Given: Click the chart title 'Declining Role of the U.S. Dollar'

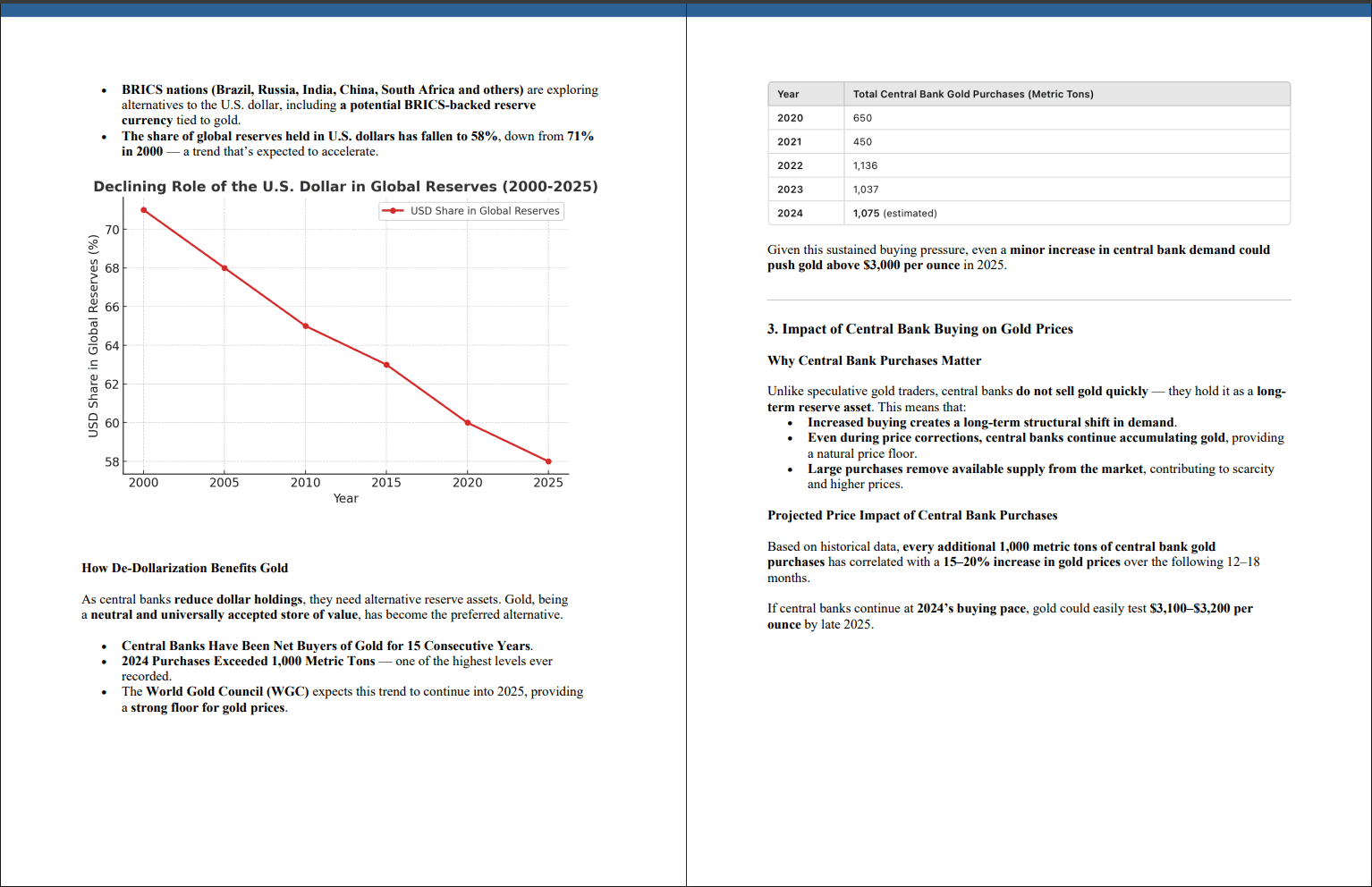Looking at the screenshot, I should click(x=345, y=186).
